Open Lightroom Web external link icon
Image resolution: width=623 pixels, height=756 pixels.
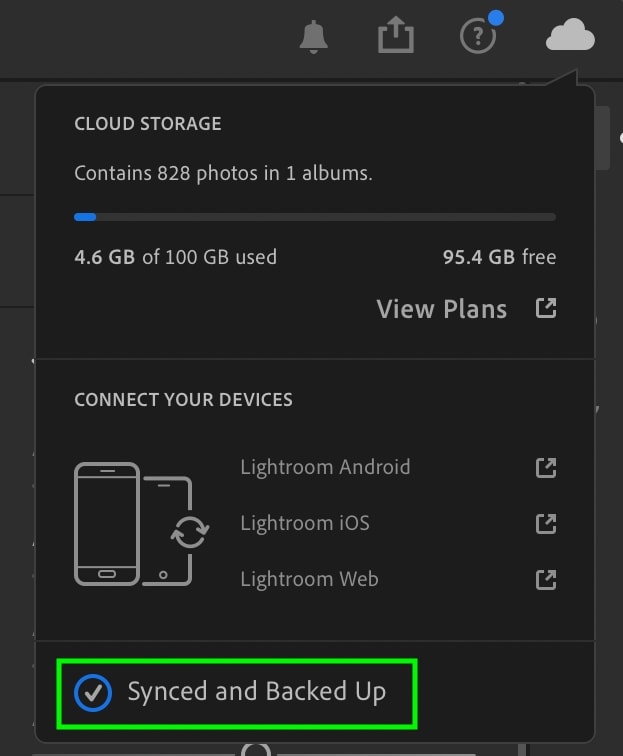click(546, 580)
